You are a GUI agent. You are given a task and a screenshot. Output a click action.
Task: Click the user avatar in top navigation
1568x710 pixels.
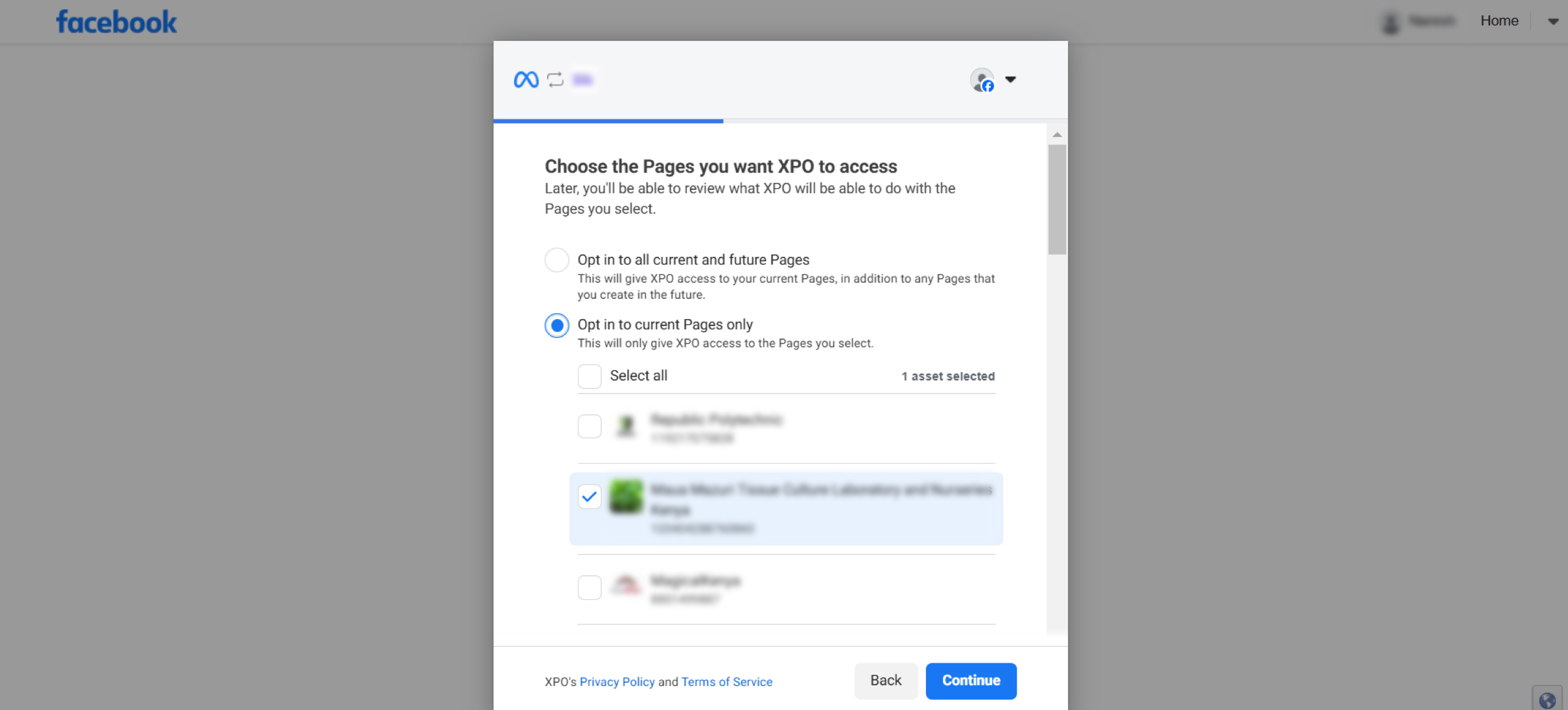point(1390,22)
